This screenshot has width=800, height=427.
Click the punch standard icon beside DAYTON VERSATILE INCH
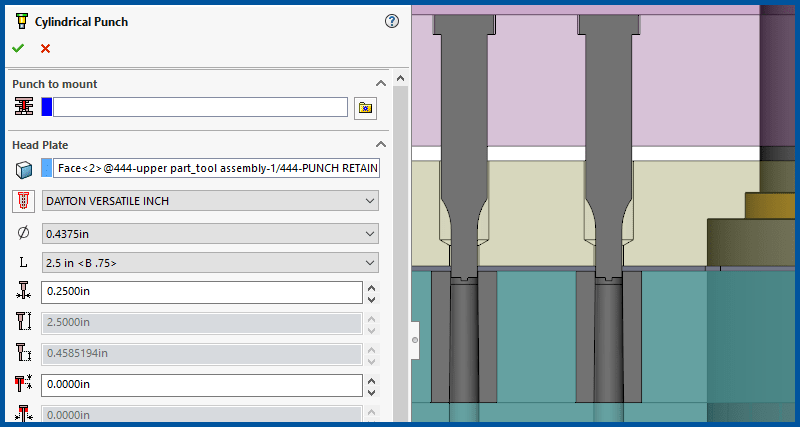click(x=24, y=201)
